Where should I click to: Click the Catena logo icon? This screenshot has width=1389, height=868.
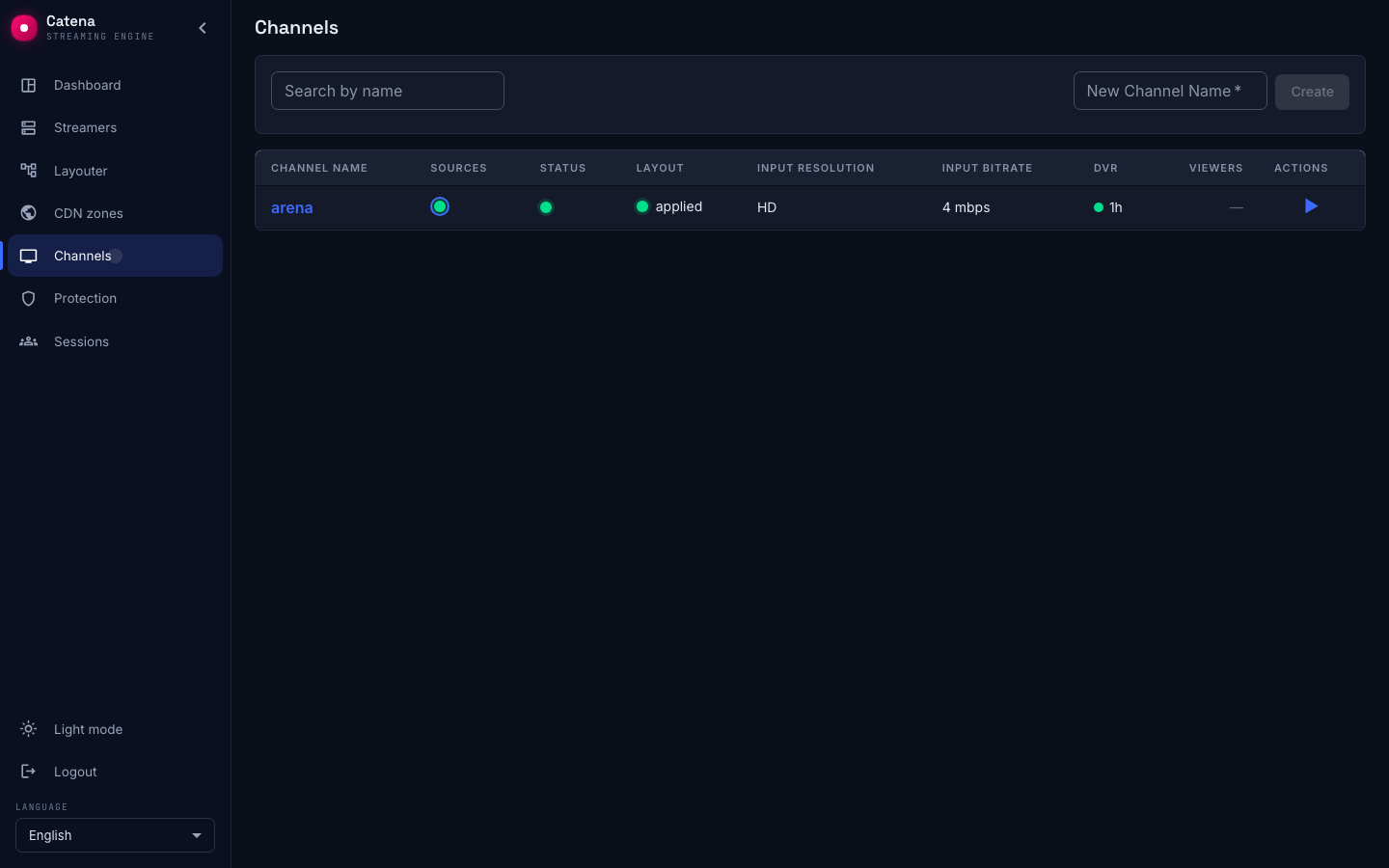click(x=24, y=28)
